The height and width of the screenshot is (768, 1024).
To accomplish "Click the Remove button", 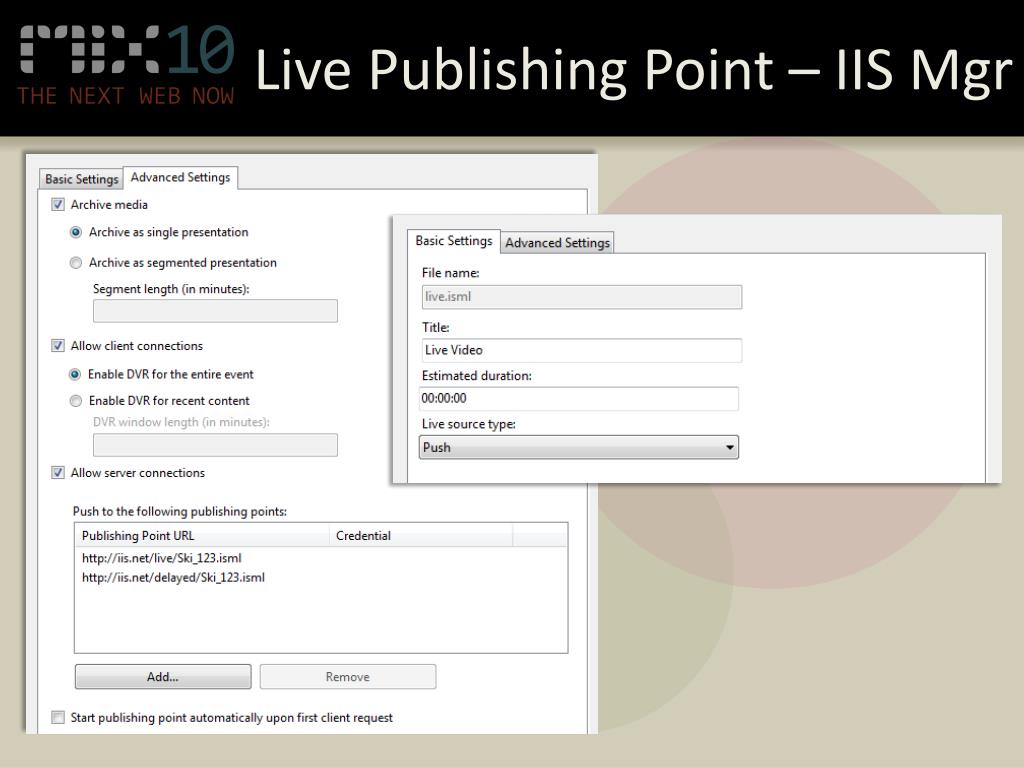I will pyautogui.click(x=348, y=677).
